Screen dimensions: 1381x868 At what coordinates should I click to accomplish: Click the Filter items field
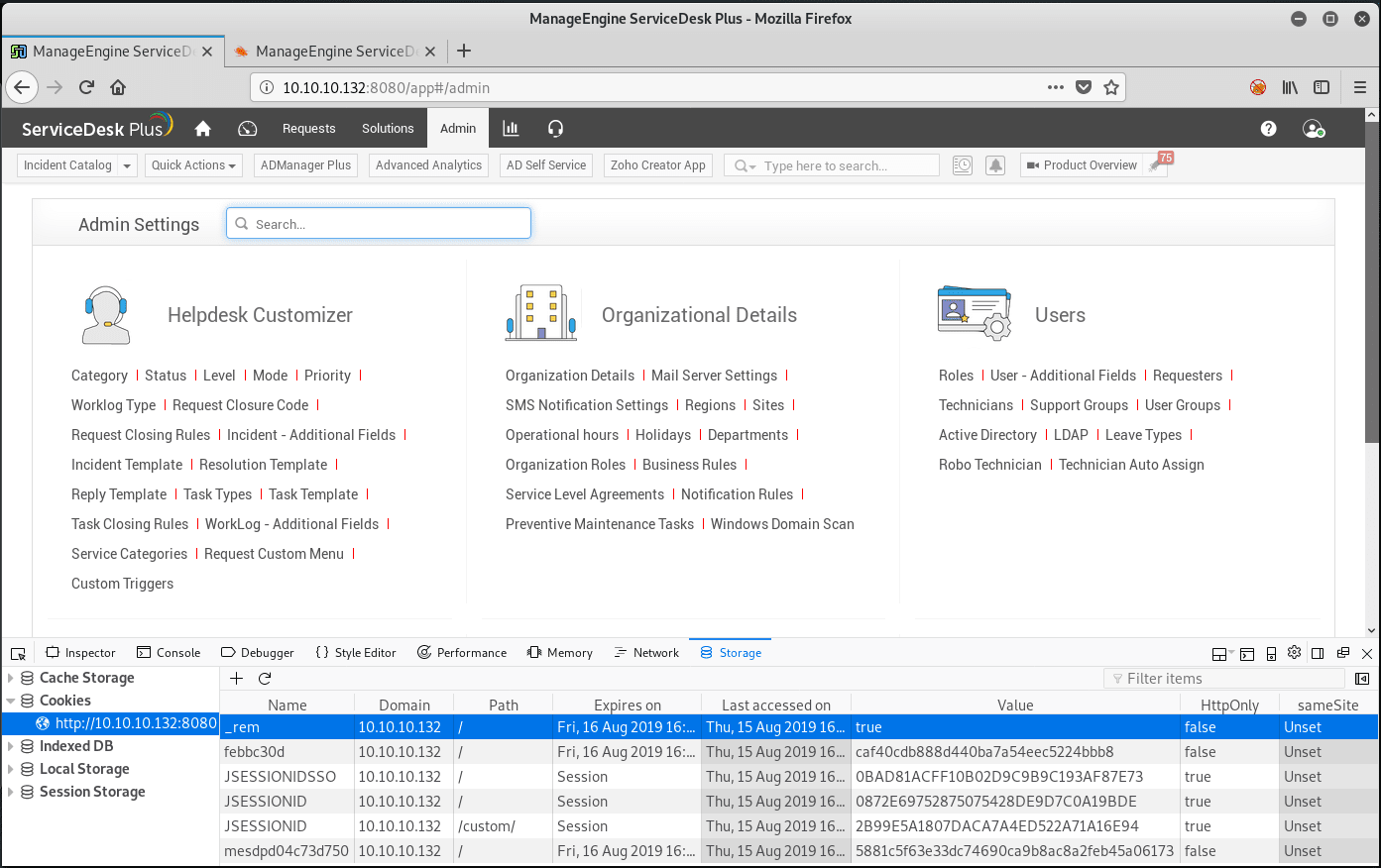pos(1223,679)
